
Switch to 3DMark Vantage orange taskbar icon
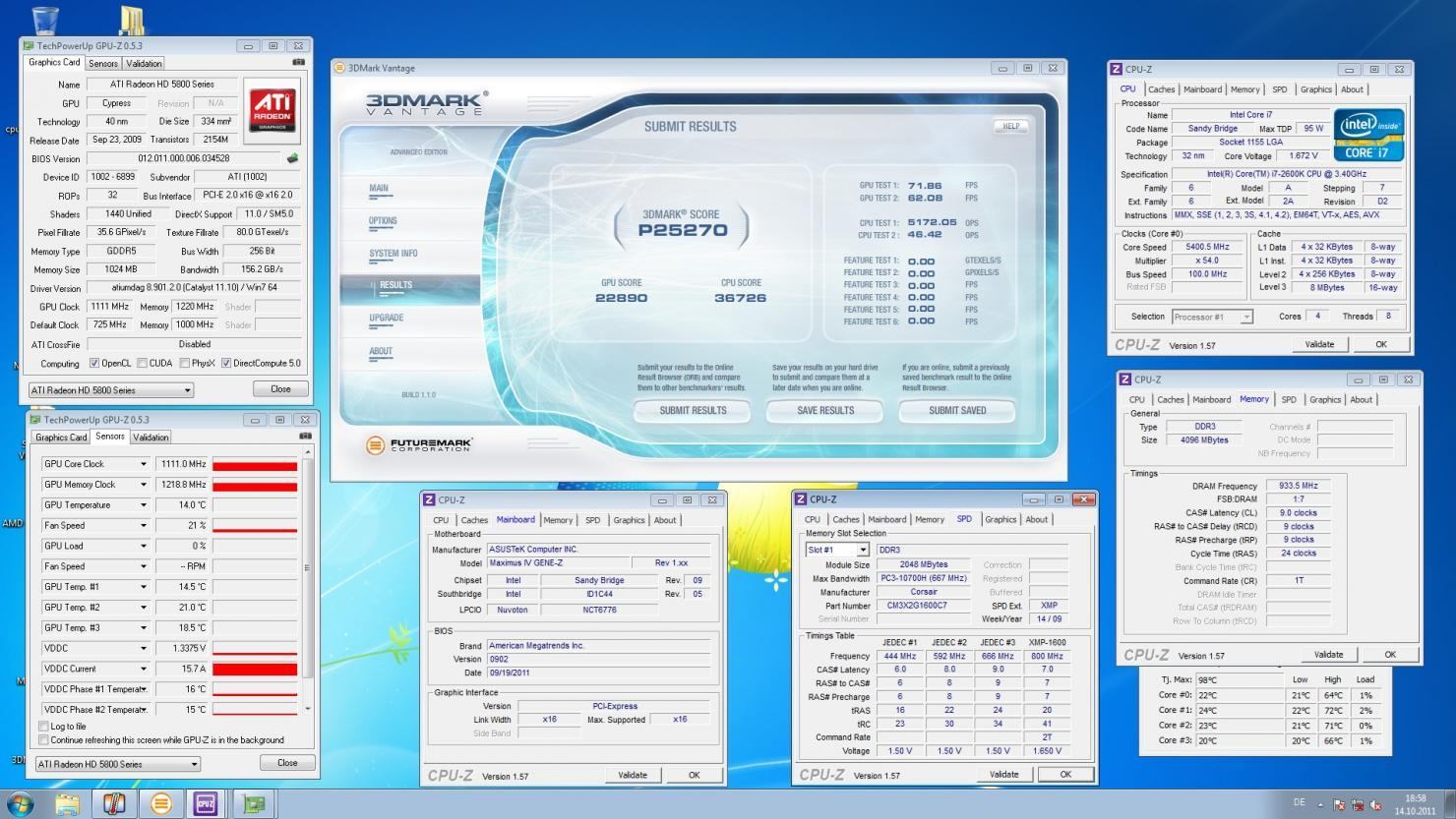(x=160, y=803)
